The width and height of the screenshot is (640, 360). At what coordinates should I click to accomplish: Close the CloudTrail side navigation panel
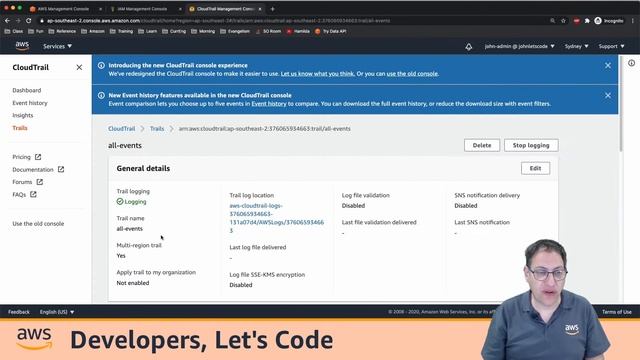pos(79,67)
